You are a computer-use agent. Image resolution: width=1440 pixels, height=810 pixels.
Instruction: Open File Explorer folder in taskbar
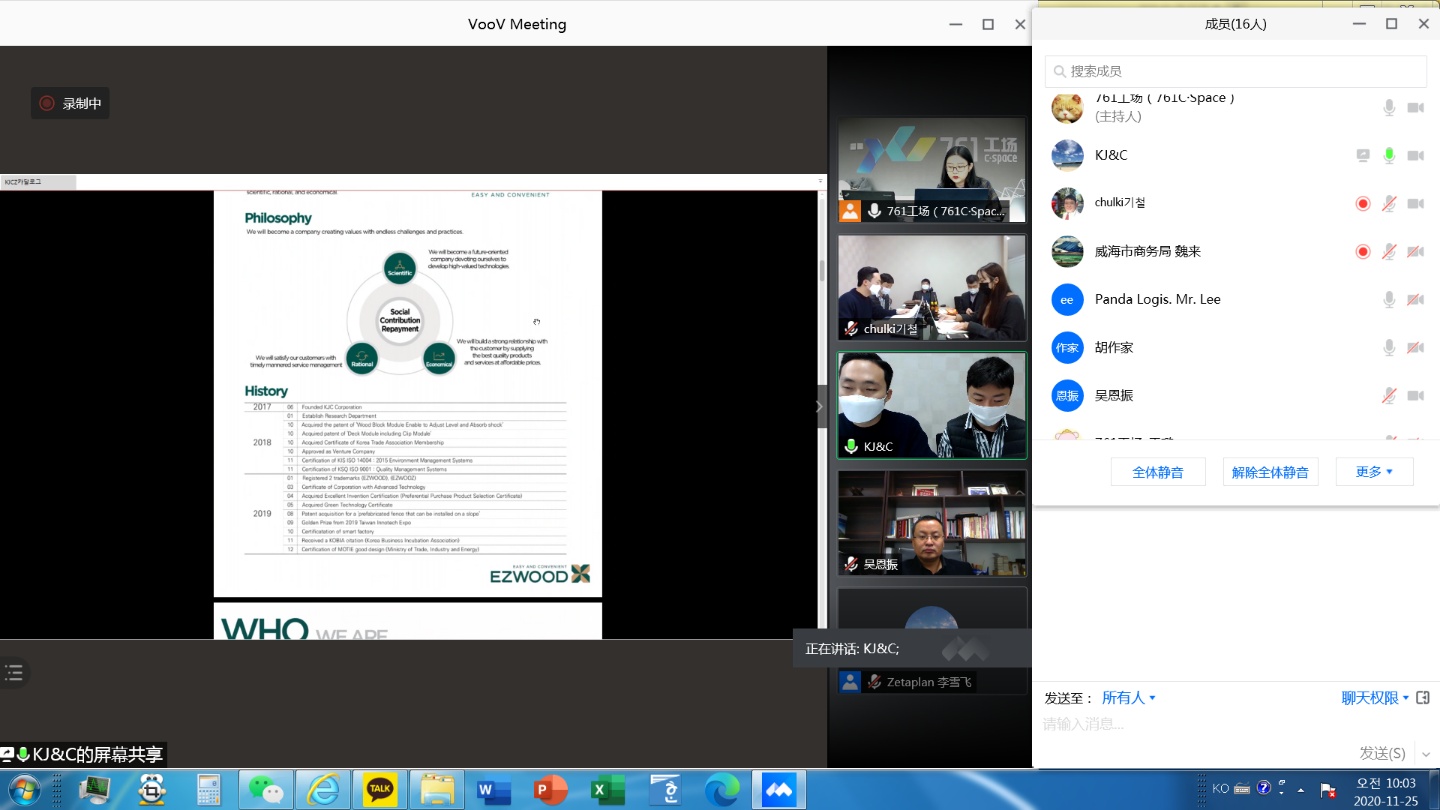pos(437,790)
